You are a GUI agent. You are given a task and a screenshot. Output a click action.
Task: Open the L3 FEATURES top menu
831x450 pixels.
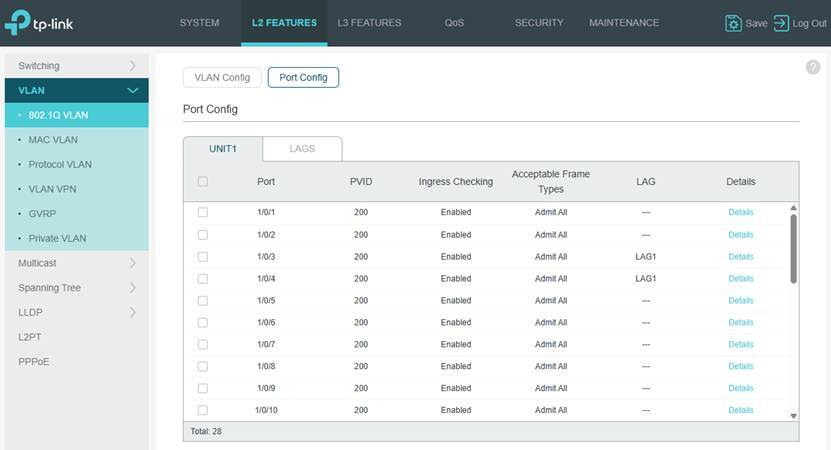tap(369, 23)
